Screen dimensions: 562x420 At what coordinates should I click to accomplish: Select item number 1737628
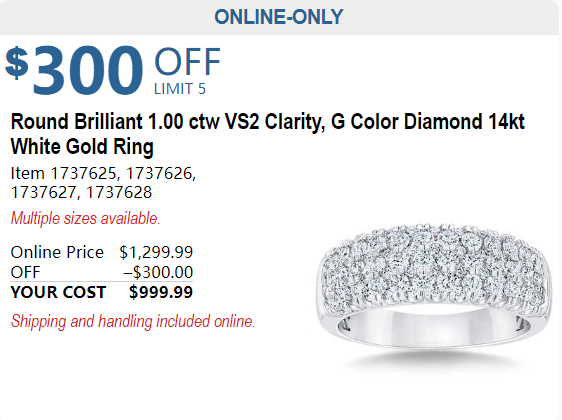tap(119, 192)
